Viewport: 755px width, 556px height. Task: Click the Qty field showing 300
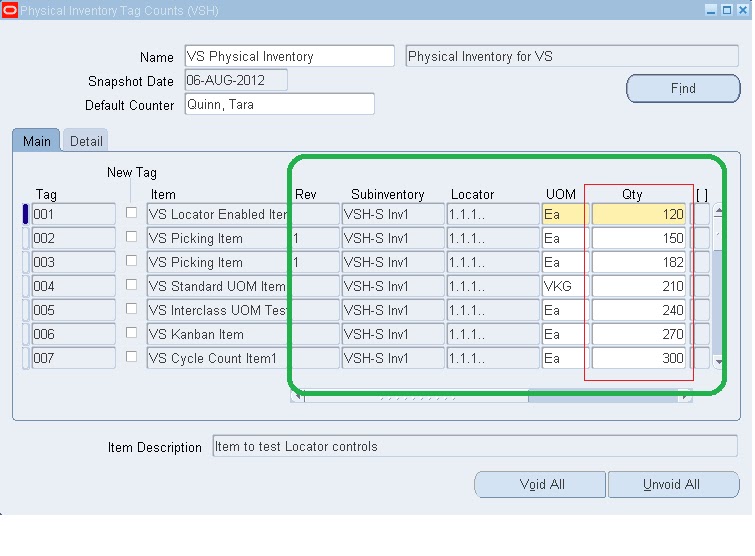point(638,359)
